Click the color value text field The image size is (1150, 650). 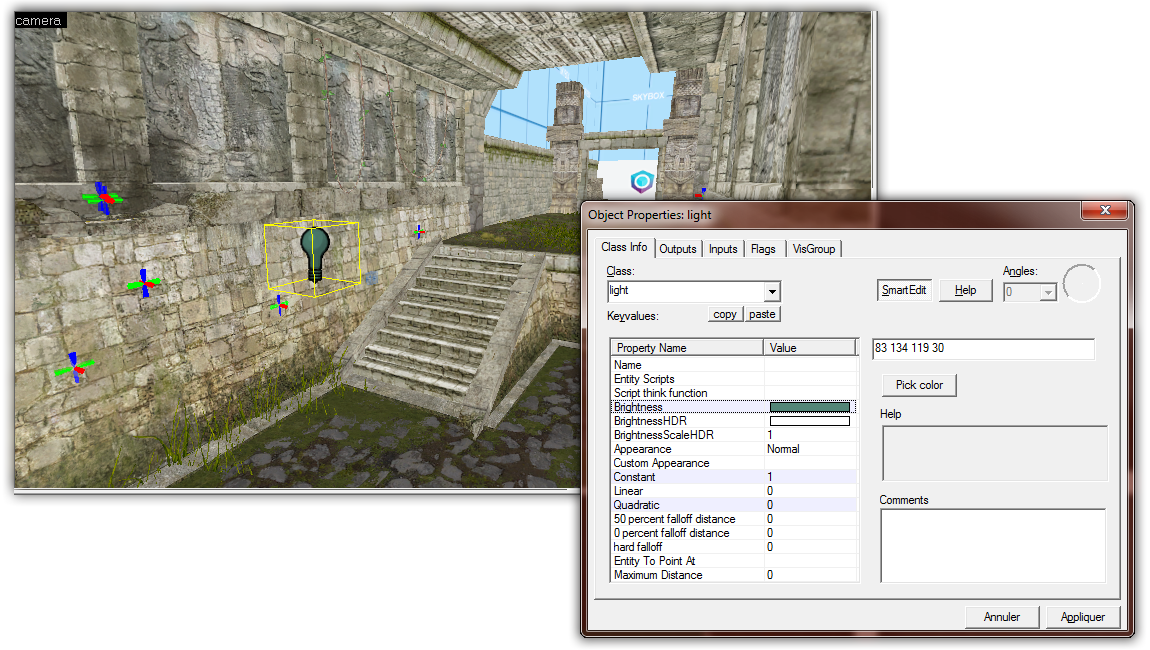click(x=982, y=349)
